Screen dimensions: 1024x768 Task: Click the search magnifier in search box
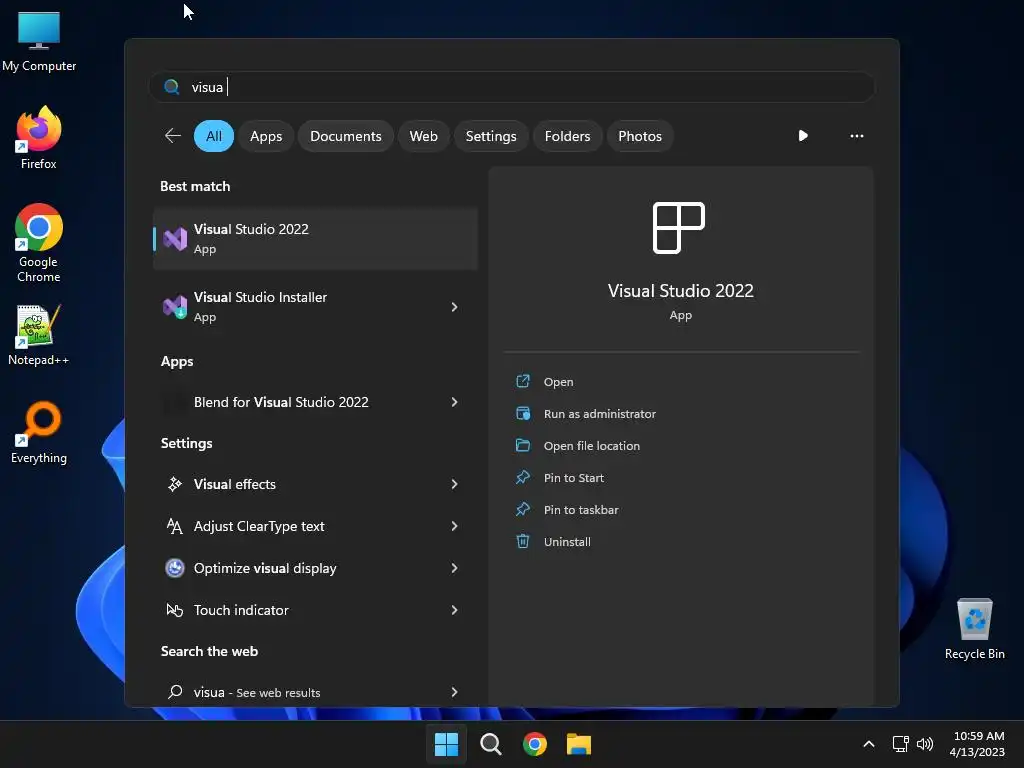point(172,87)
